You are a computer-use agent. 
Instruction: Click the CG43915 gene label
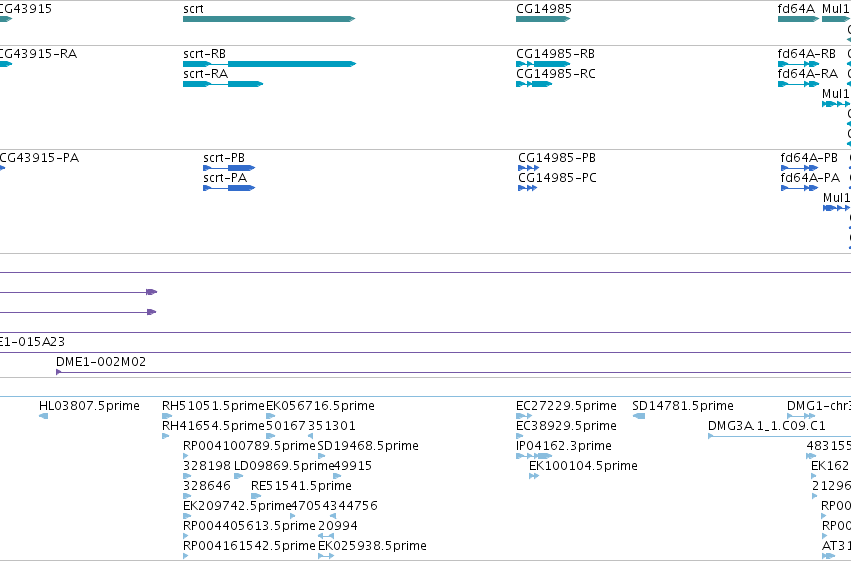tap(26, 9)
